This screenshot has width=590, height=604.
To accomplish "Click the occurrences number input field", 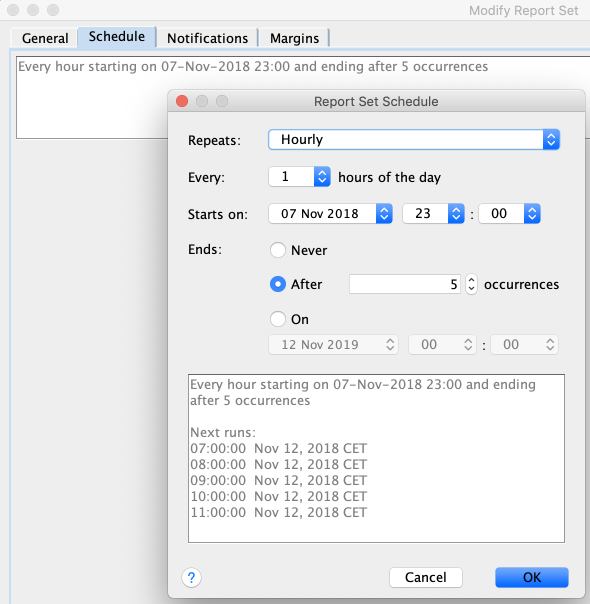I will click(404, 284).
